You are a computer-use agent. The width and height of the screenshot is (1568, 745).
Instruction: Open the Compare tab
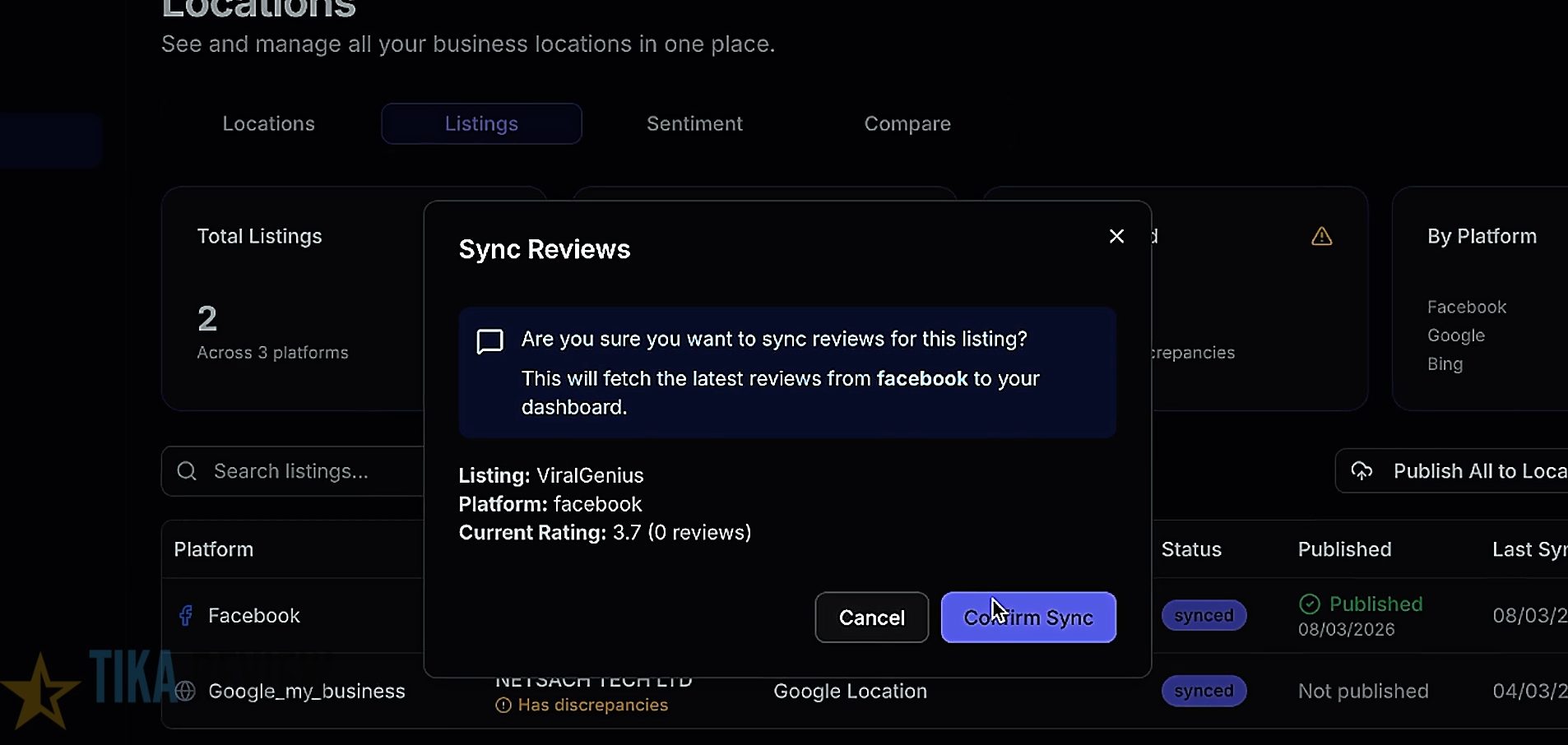pyautogui.click(x=907, y=123)
